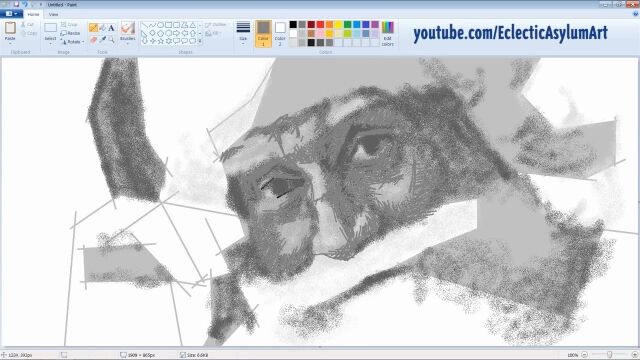The height and width of the screenshot is (360, 640).
Task: Switch to the Home tab
Action: 33,14
